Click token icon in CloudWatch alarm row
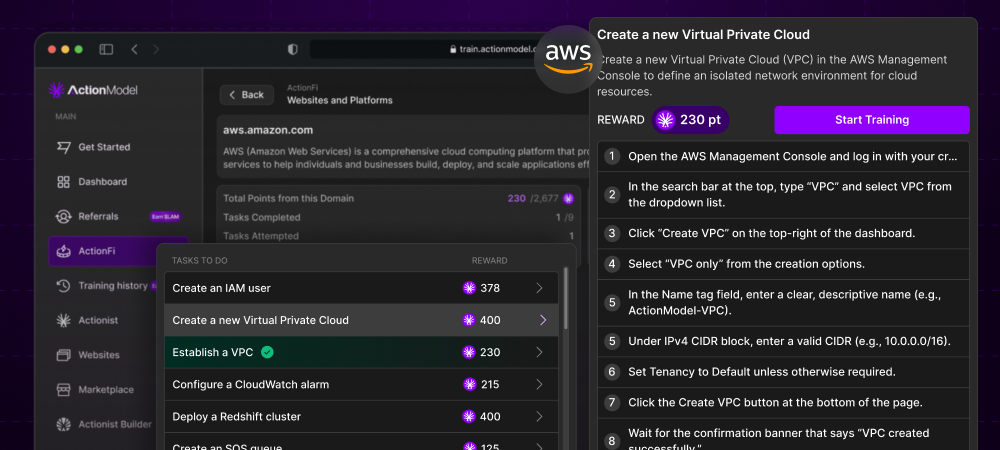This screenshot has width=1000, height=450. tap(469, 384)
